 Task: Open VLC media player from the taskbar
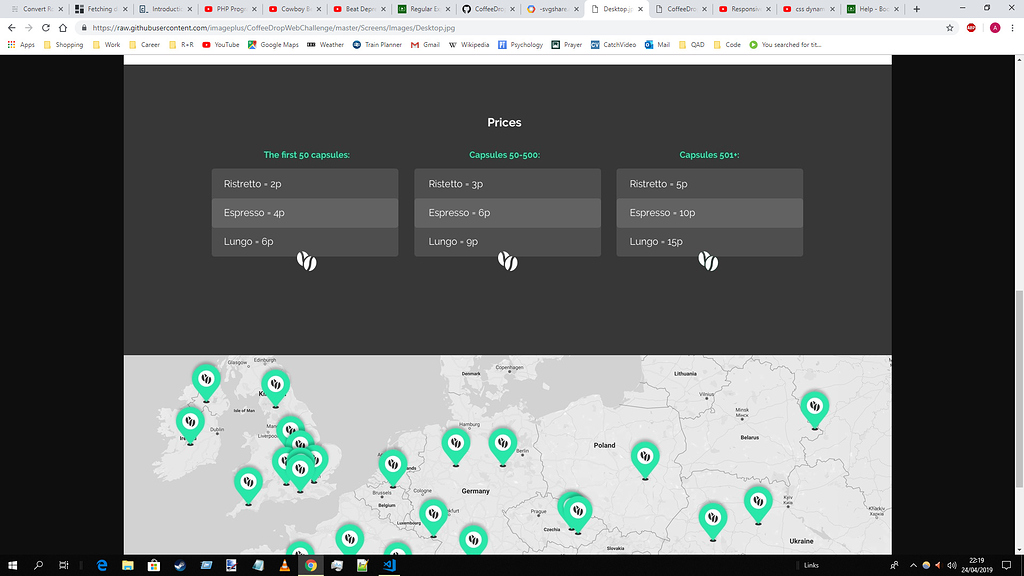pyautogui.click(x=284, y=567)
